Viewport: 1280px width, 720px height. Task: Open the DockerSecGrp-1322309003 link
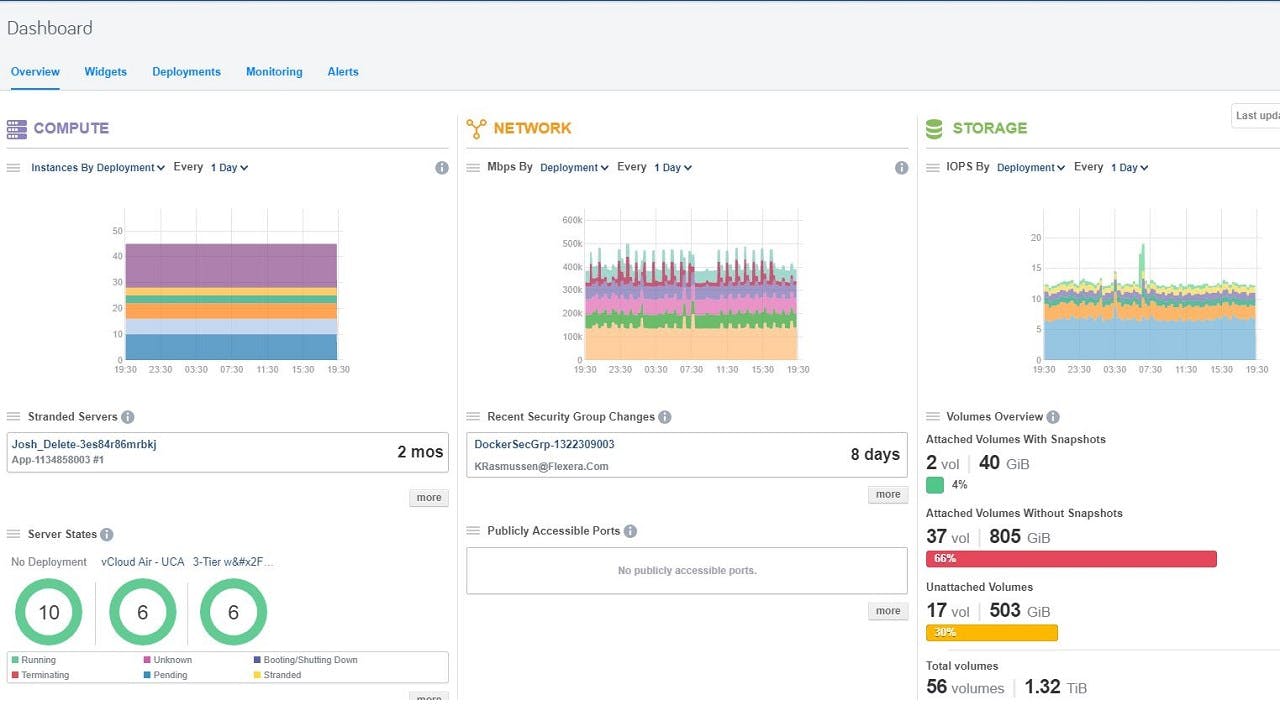coord(544,444)
